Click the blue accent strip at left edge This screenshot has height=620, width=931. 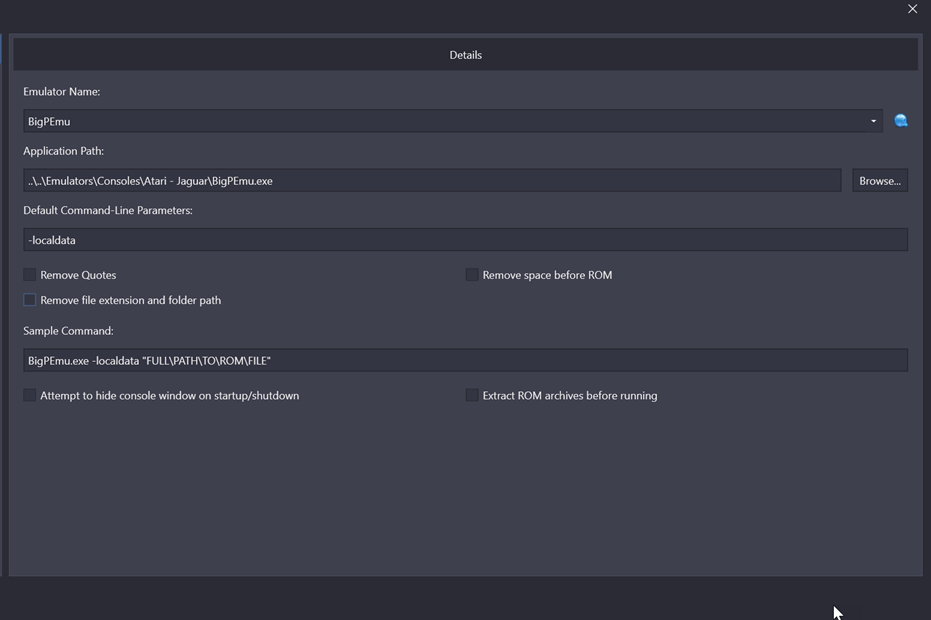click(x=1, y=49)
